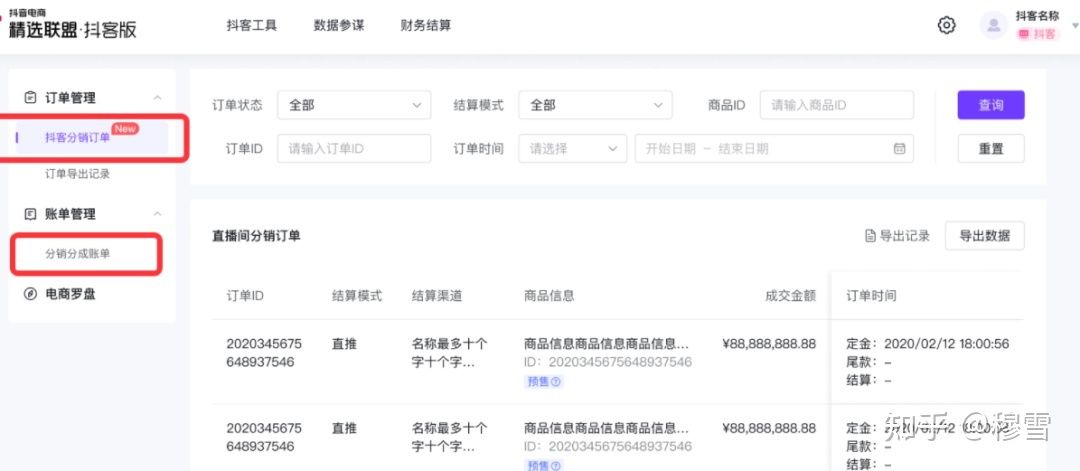1080x471 pixels.
Task: Click the 电商罗盘 compass icon
Action: click(30, 294)
